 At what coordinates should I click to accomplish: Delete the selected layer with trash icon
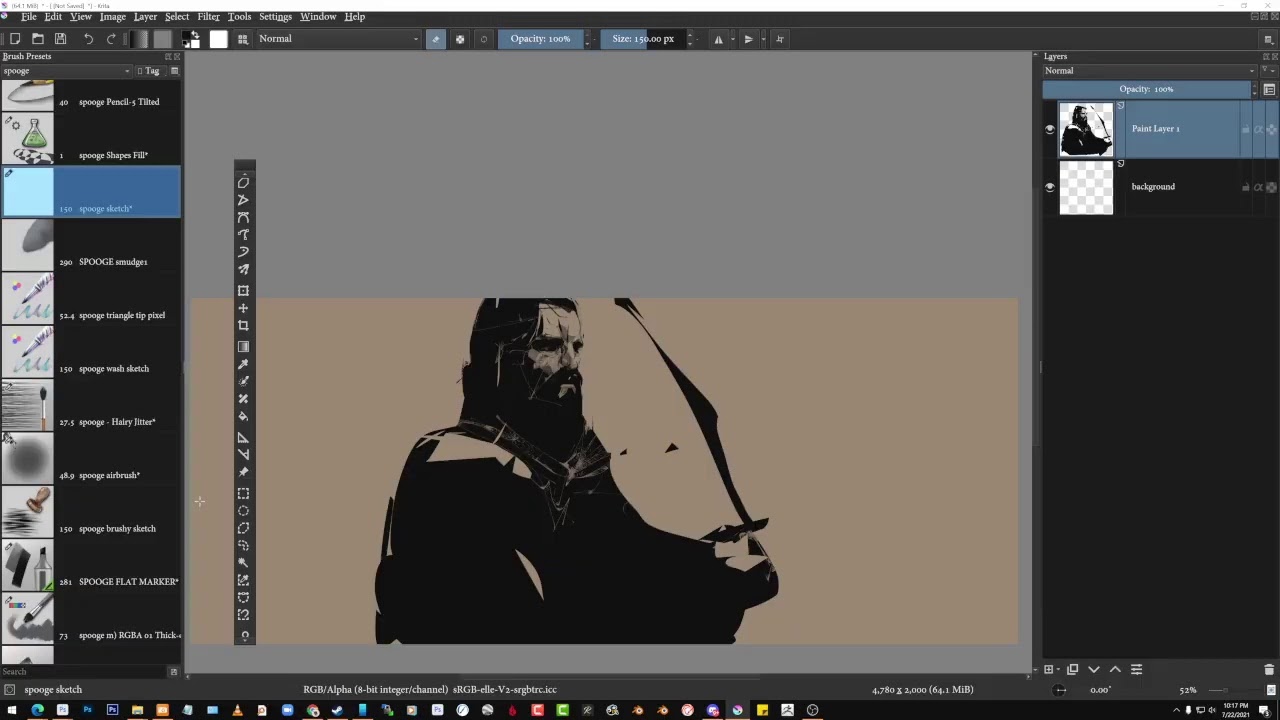click(x=1269, y=669)
